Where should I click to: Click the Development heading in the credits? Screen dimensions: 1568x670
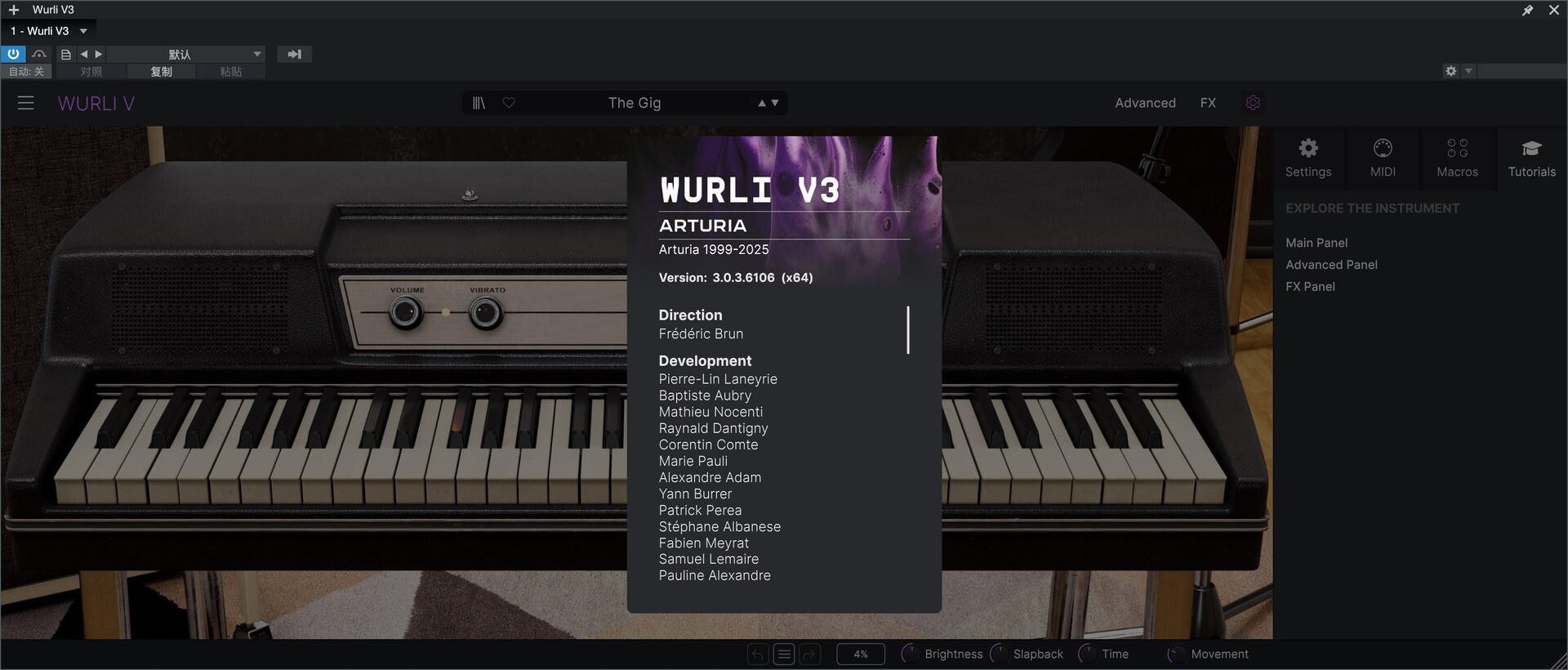pyautogui.click(x=705, y=360)
